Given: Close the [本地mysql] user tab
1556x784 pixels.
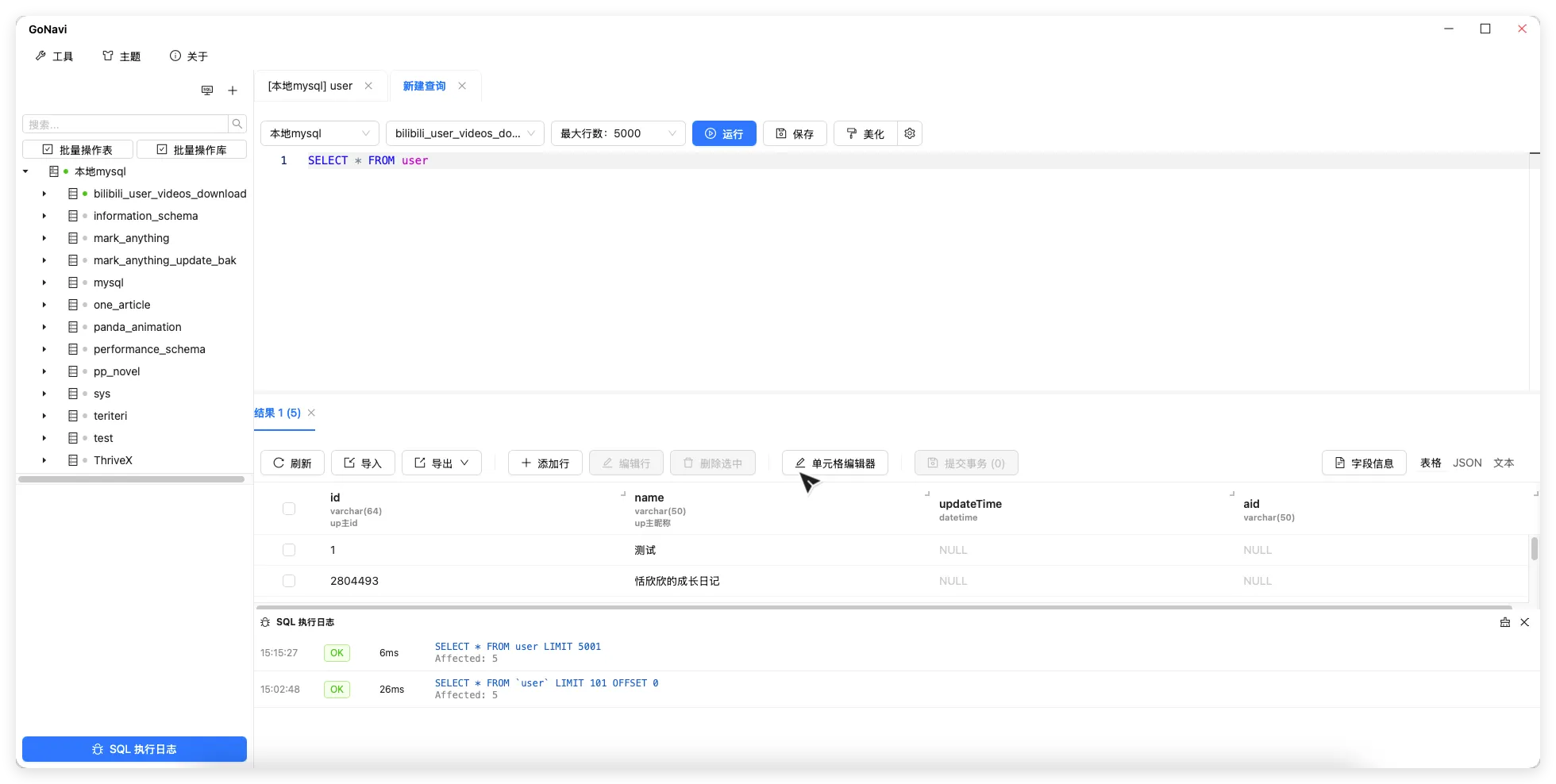Looking at the screenshot, I should [x=368, y=86].
